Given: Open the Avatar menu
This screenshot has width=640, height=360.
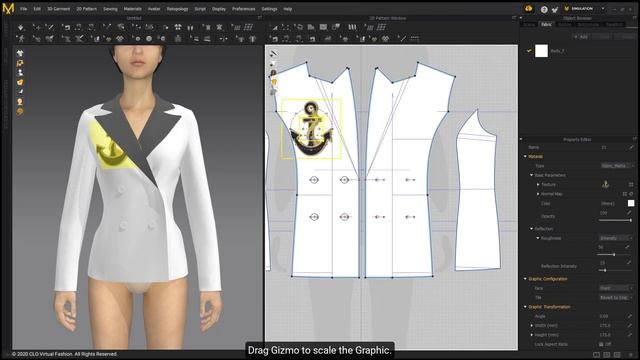Looking at the screenshot, I should point(154,9).
